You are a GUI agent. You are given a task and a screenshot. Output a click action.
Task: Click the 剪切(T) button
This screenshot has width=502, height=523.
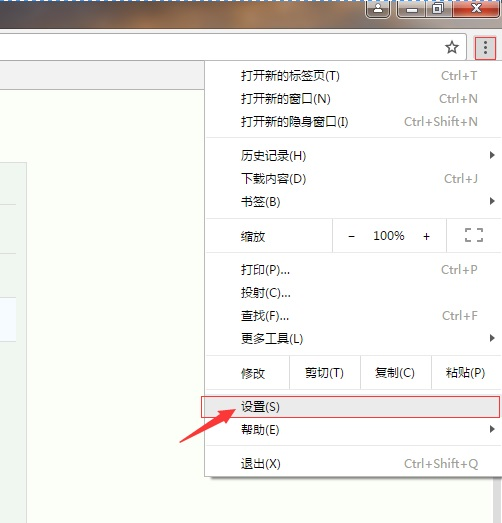(325, 373)
